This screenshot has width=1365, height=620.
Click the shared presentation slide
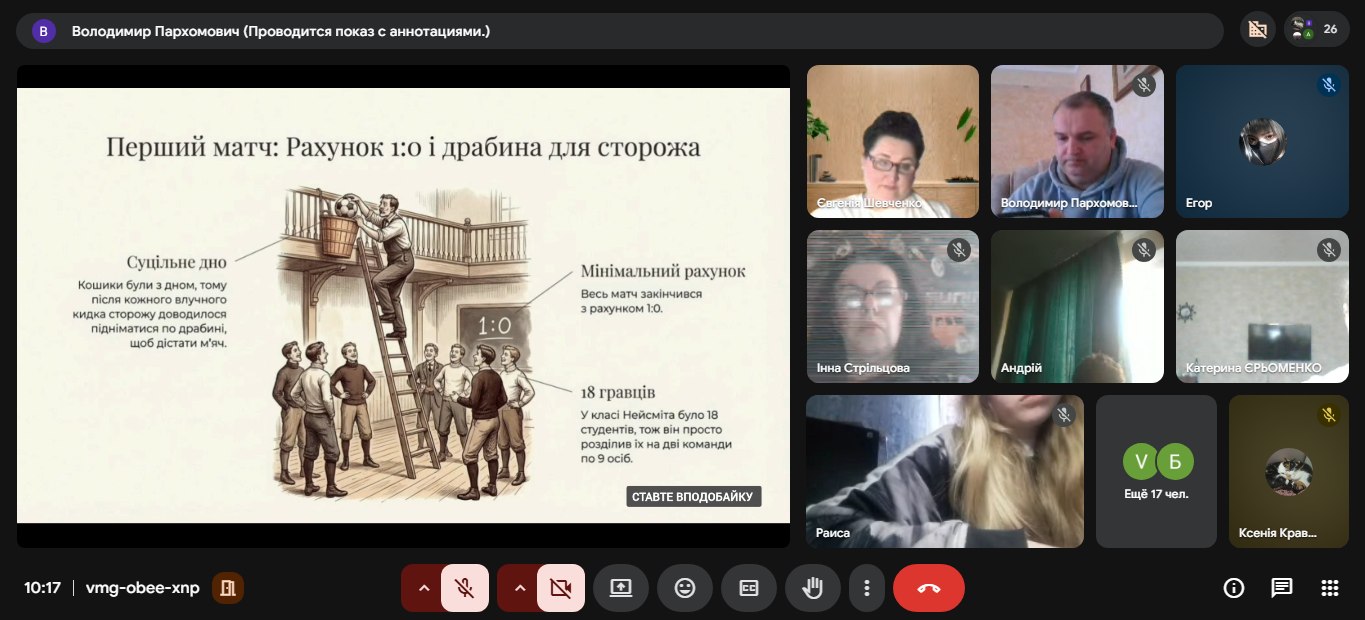point(403,305)
